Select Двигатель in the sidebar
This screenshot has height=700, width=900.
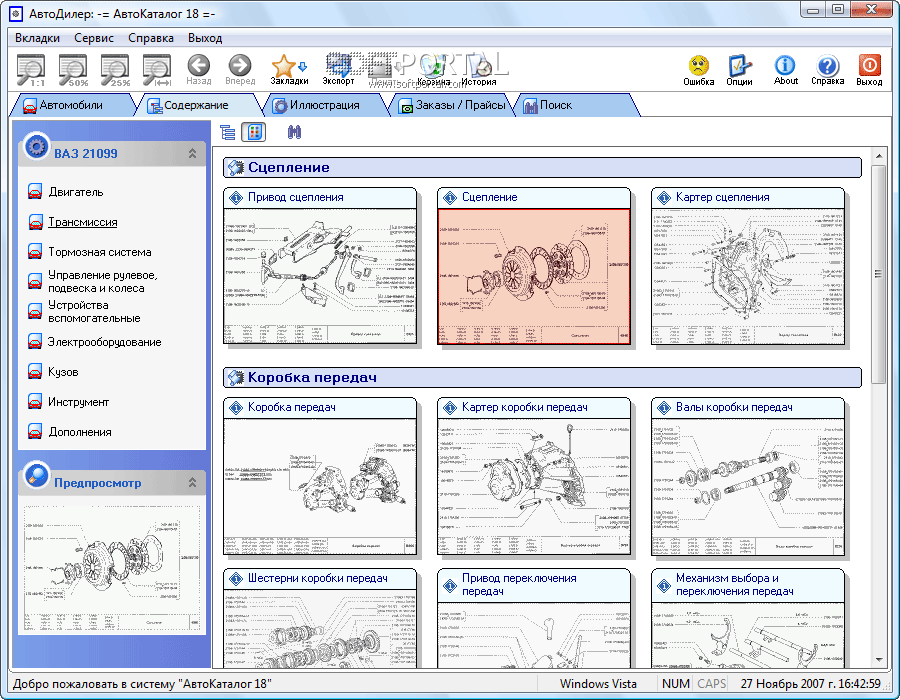point(76,192)
